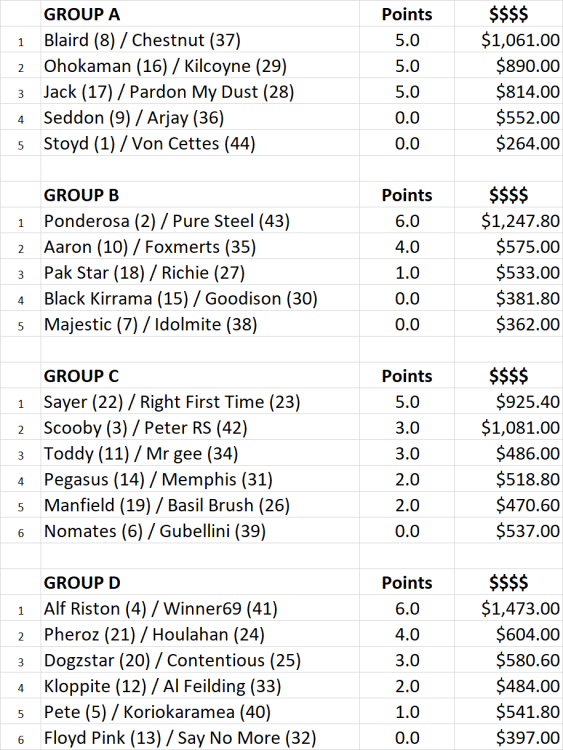This screenshot has height=750, width=563.
Task: Select the Stoyd (1) / Von Cettes (44) cell
Action: 200,143
